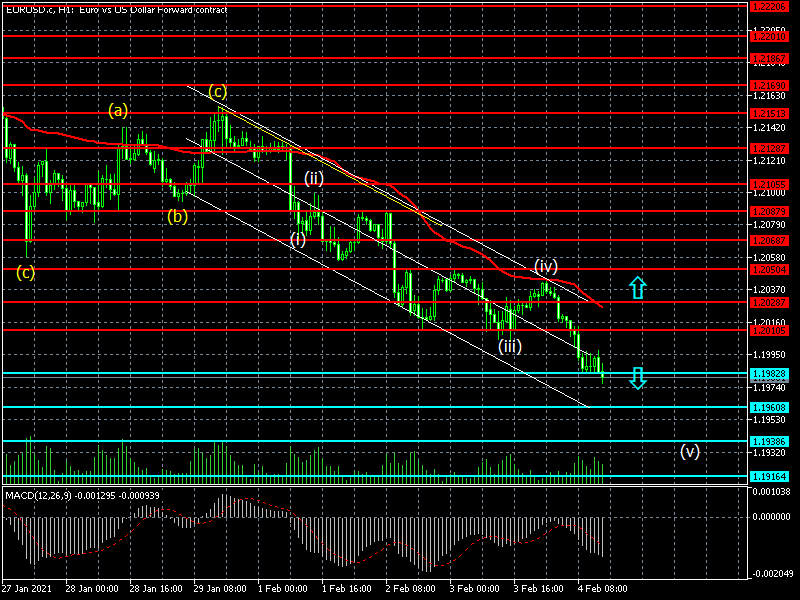Select the white (ii) wave label
This screenshot has height=600, width=800.
314,178
